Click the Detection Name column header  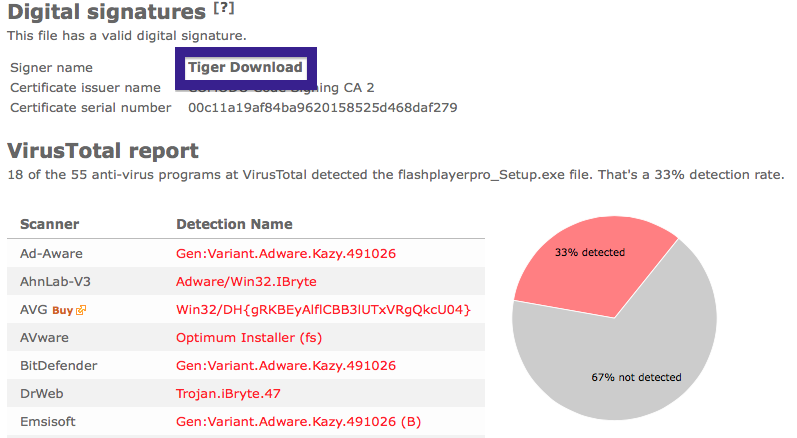tap(234, 224)
